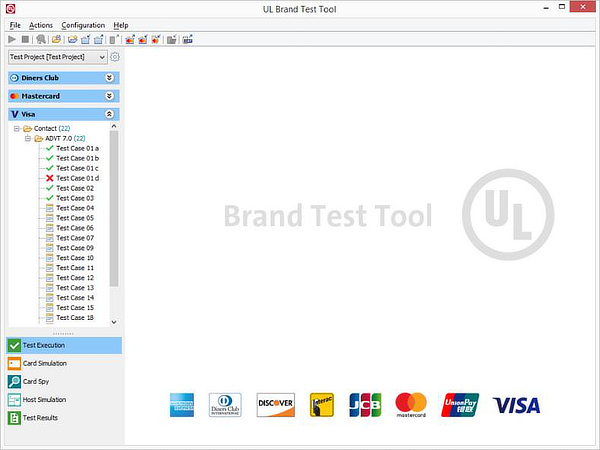Collapse the Contact tree node
600x450 pixels.
[17, 129]
